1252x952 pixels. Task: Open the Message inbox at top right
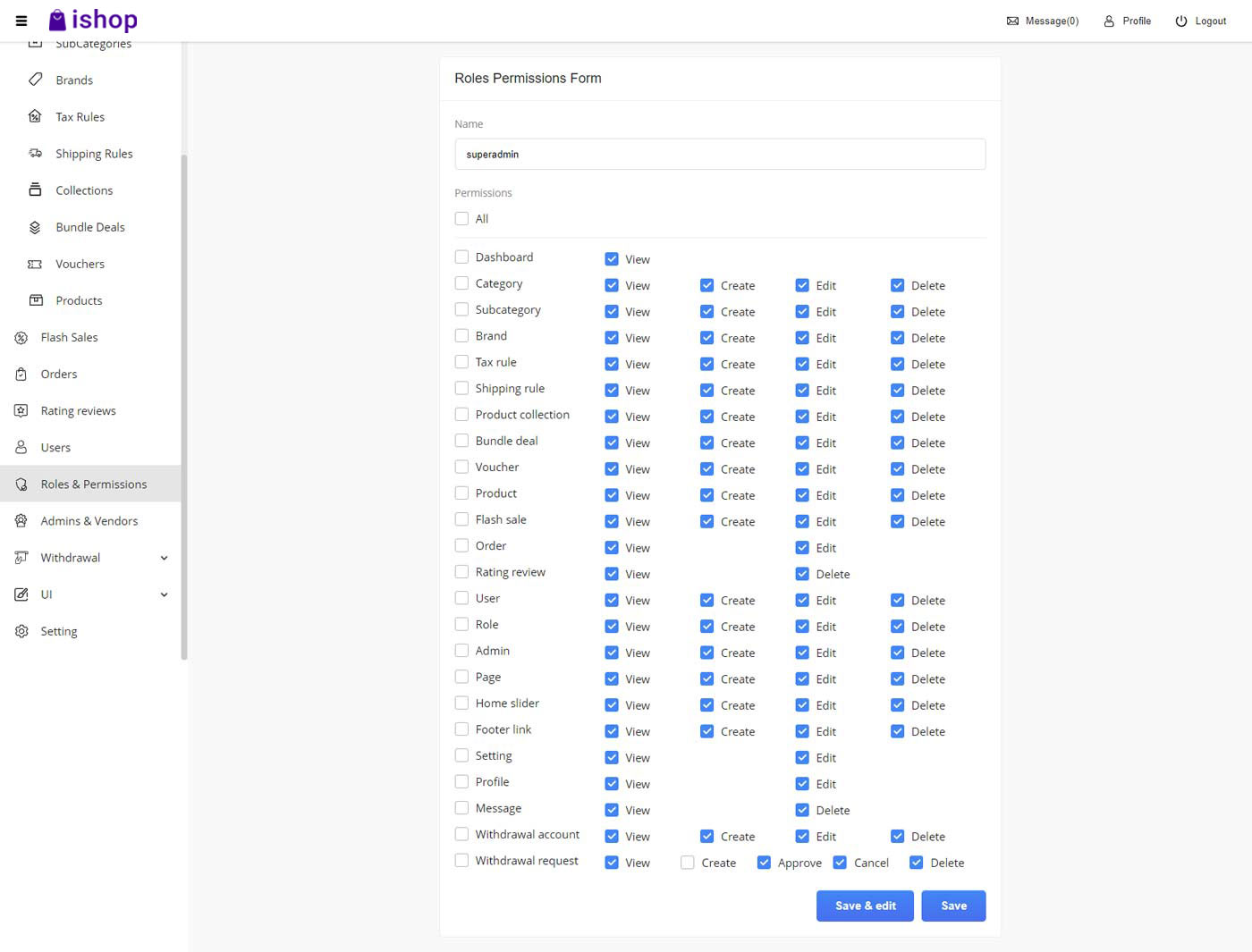[1043, 21]
